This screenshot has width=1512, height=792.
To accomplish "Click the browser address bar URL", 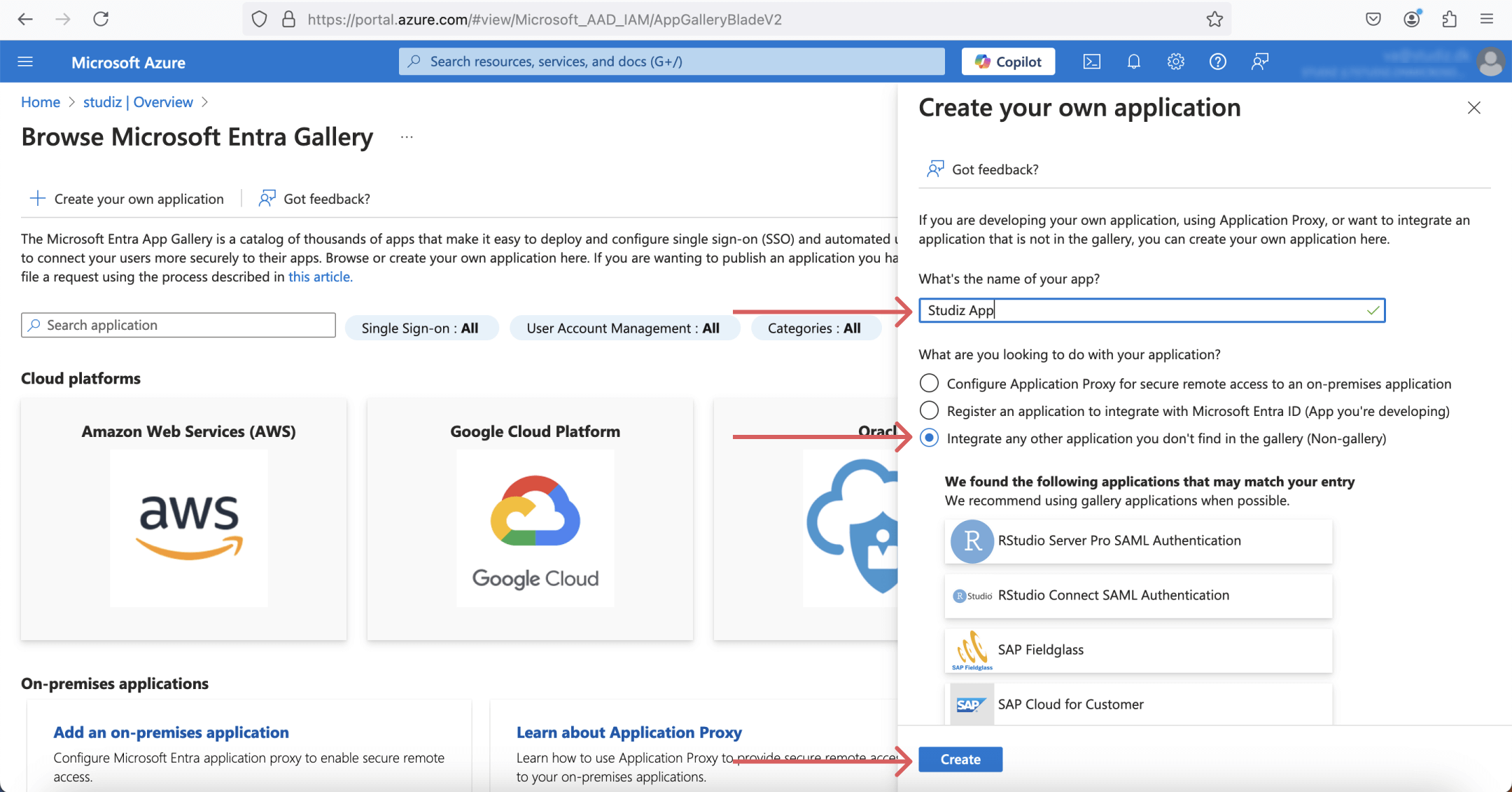I will (x=545, y=20).
